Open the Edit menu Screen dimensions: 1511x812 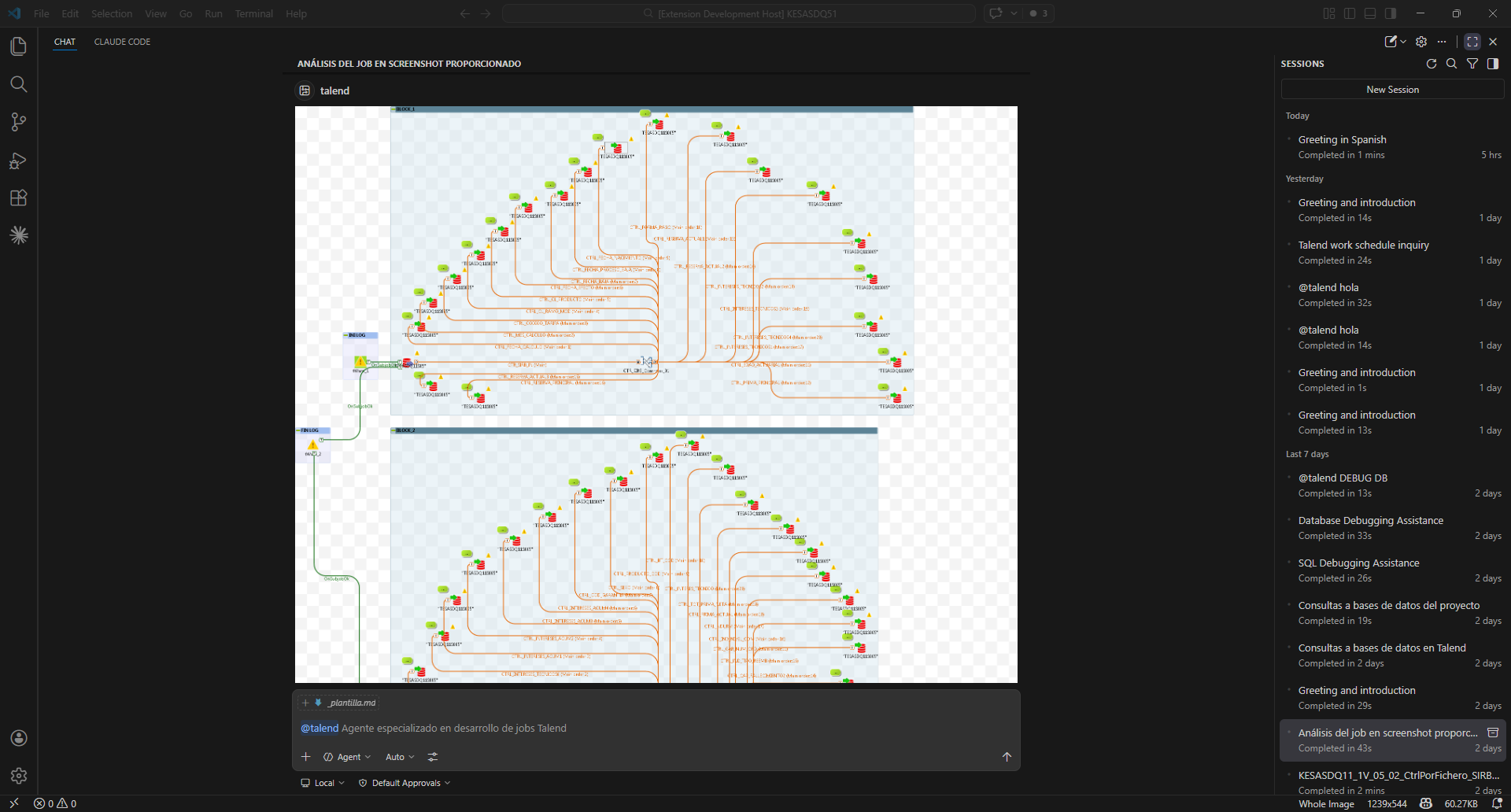tap(70, 13)
